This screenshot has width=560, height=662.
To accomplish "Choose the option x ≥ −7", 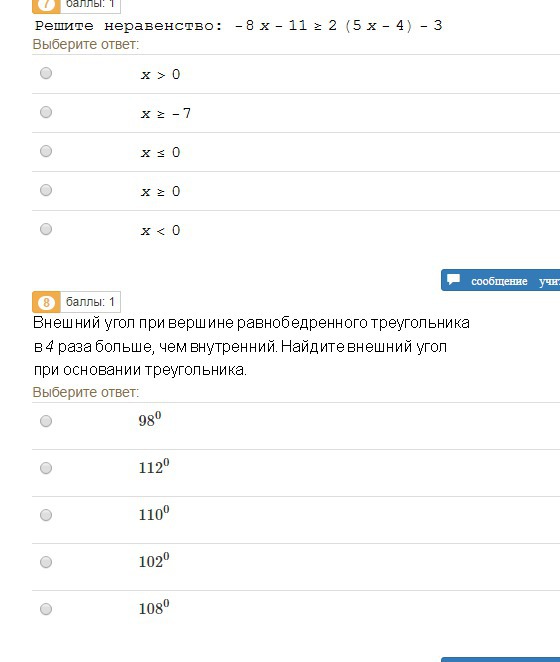I will coord(46,112).
